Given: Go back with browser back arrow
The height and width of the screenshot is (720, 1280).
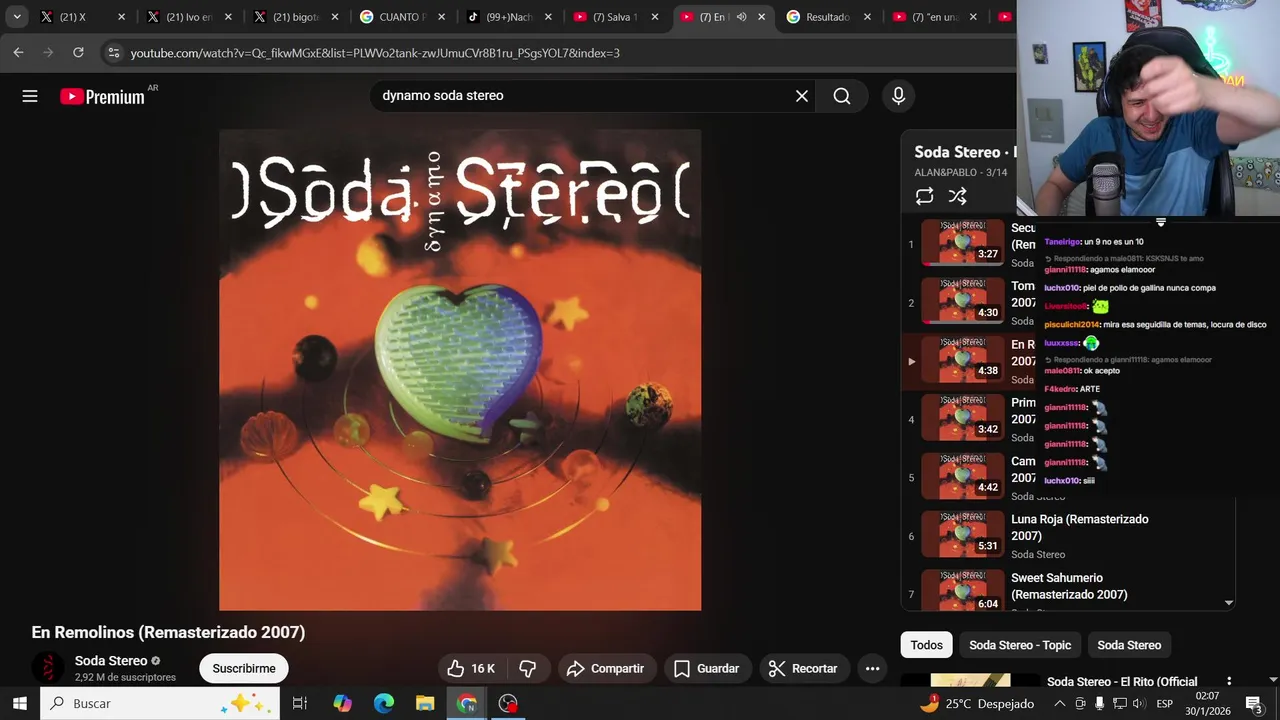Looking at the screenshot, I should 18,52.
